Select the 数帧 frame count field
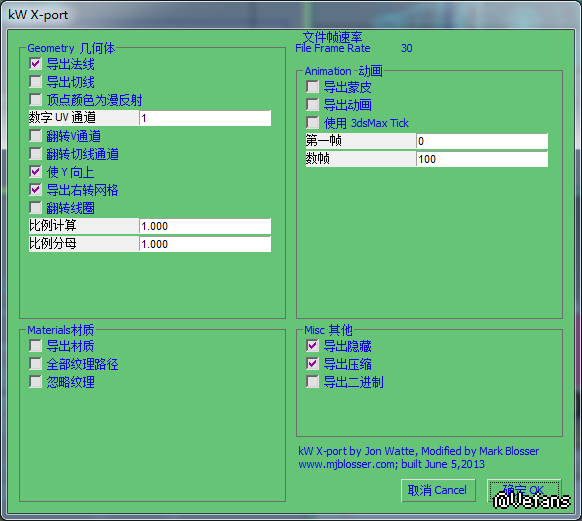 (482, 159)
